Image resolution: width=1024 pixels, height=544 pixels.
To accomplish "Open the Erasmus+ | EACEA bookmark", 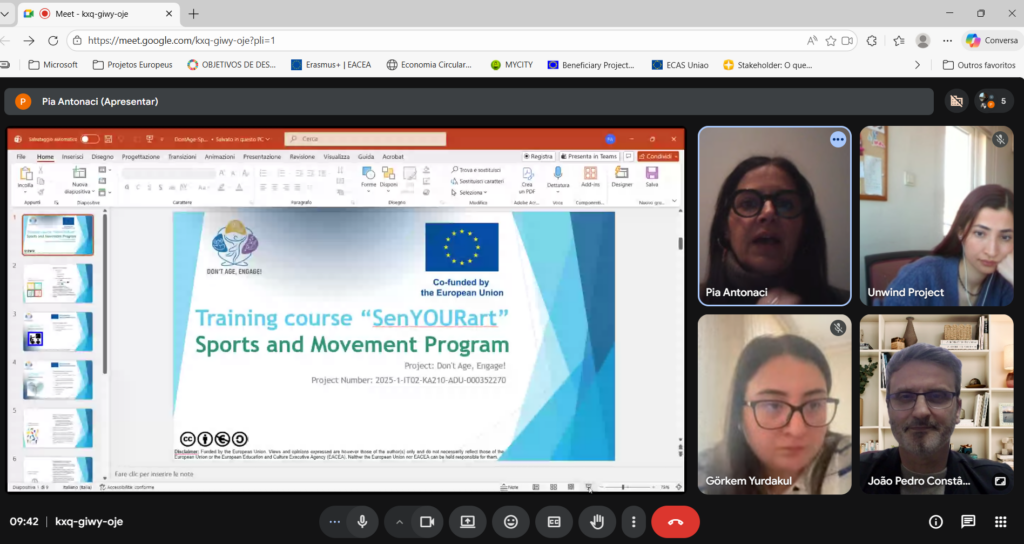I will click(331, 65).
